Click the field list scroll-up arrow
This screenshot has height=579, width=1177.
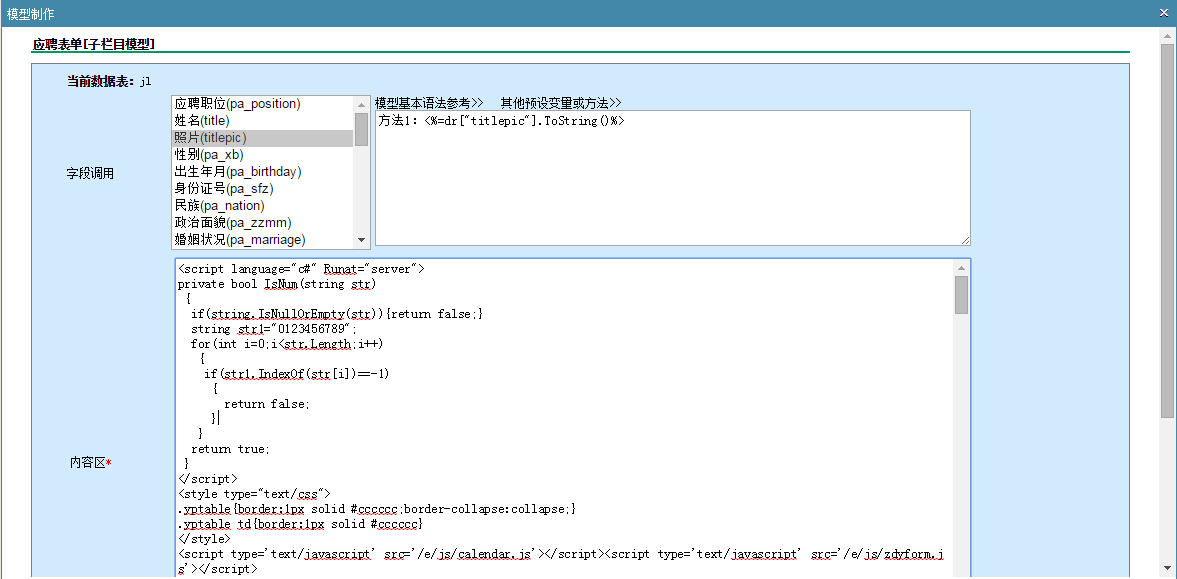click(x=361, y=103)
